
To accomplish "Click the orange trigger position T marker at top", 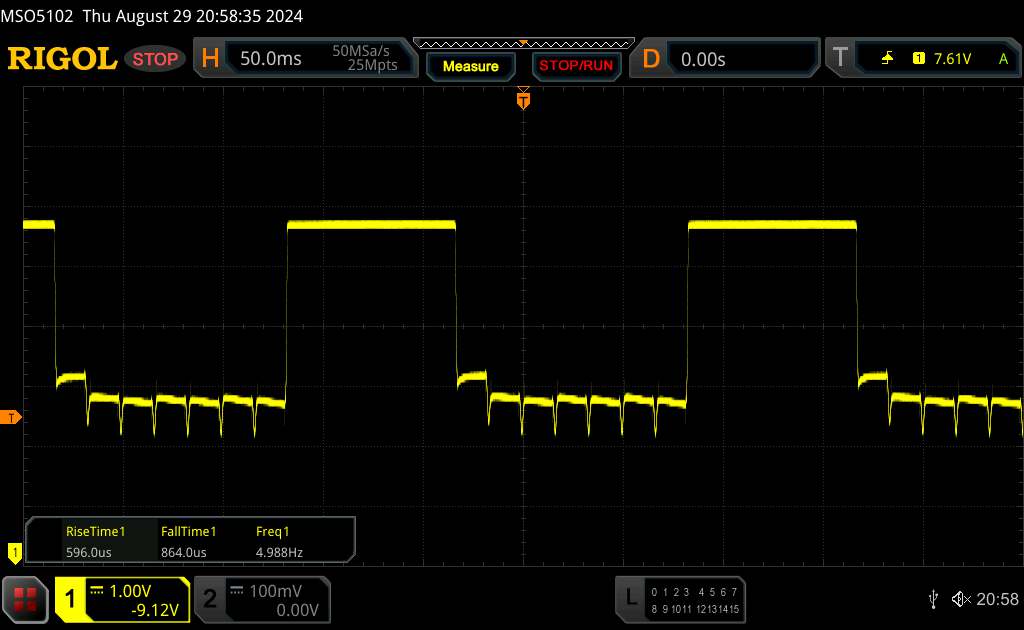I will point(523,100).
